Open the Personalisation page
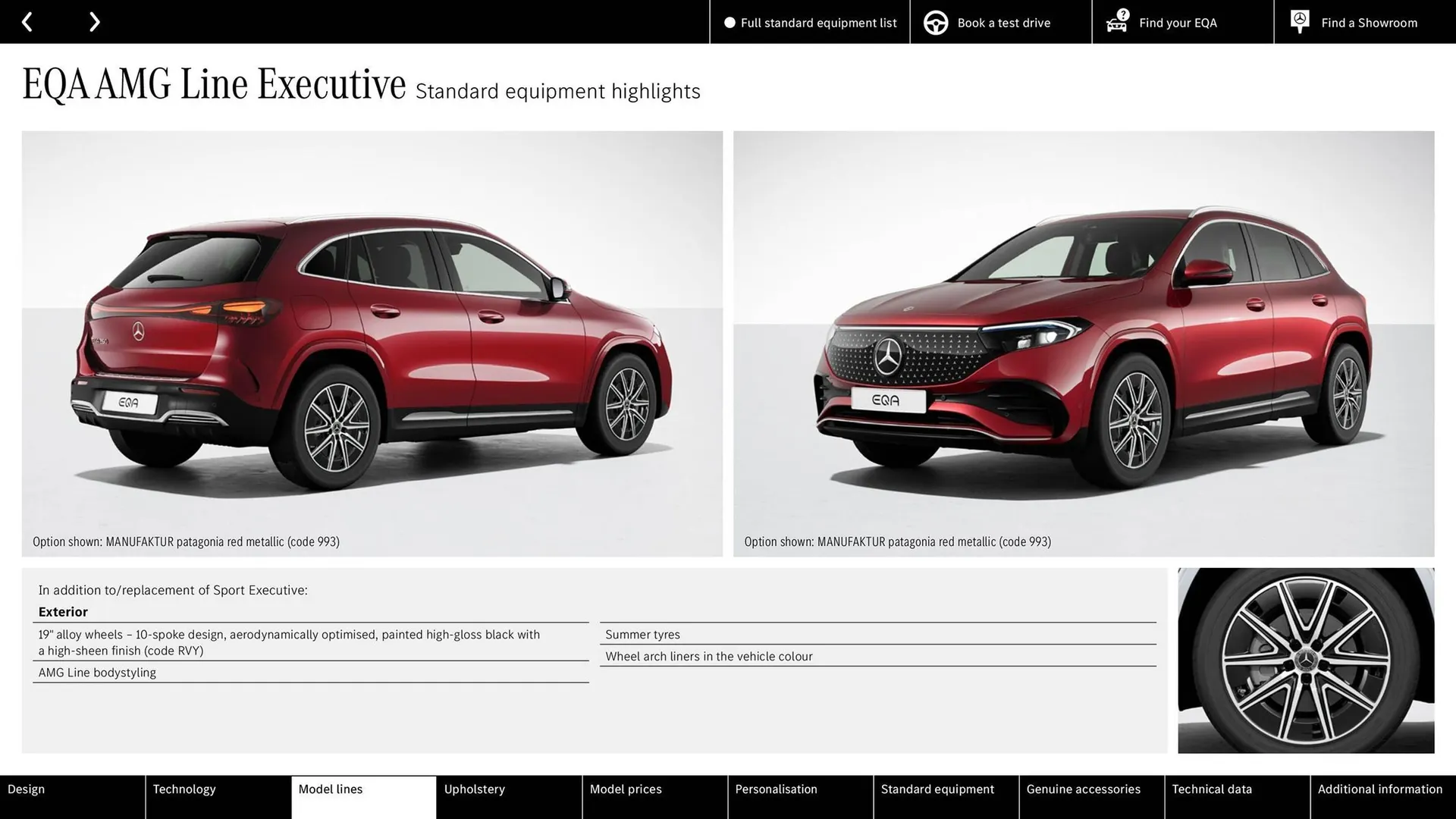Image resolution: width=1456 pixels, height=819 pixels. (x=776, y=789)
